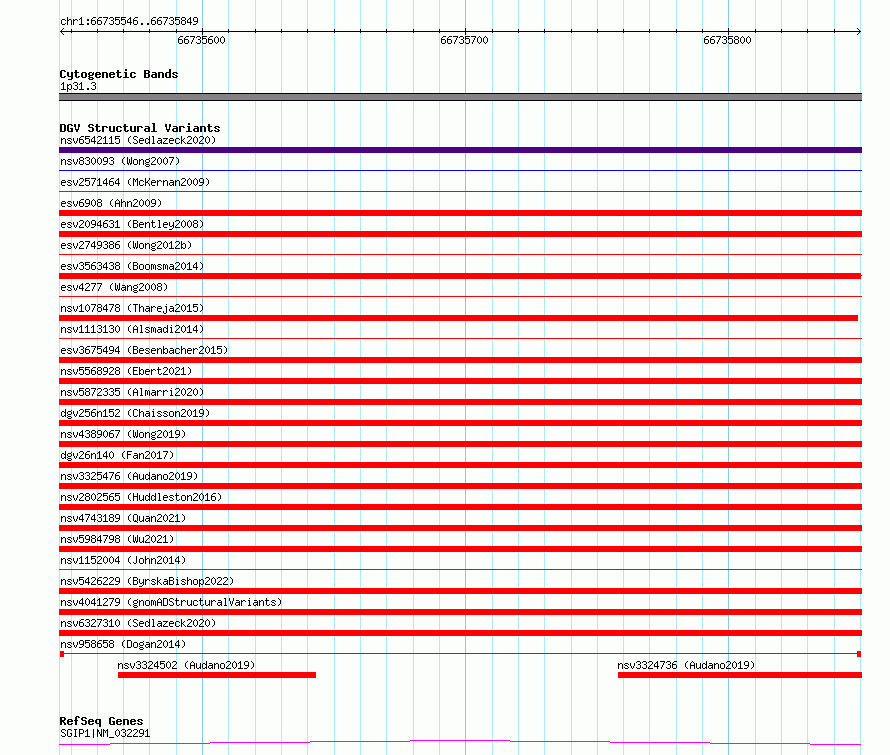890x755 pixels.
Task: Select the 1p31.3 cytogenetic band label
Action: [78, 87]
